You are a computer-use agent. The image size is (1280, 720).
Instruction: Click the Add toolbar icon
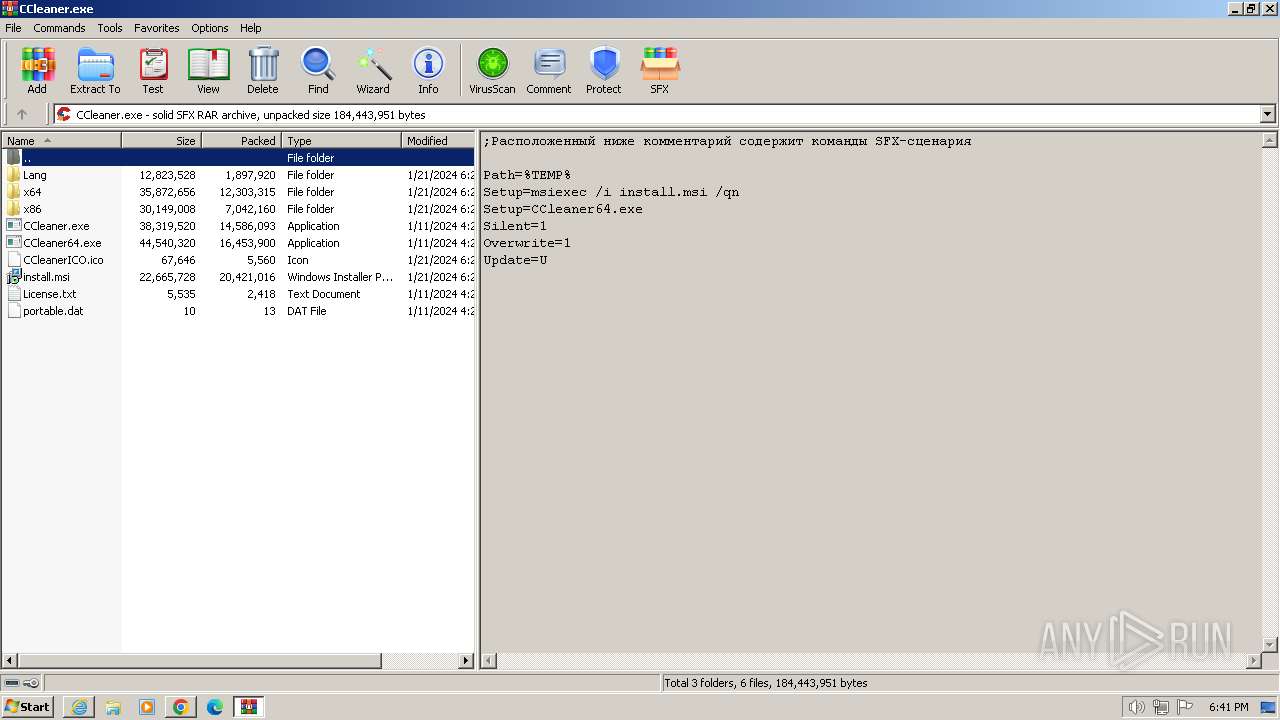point(37,71)
